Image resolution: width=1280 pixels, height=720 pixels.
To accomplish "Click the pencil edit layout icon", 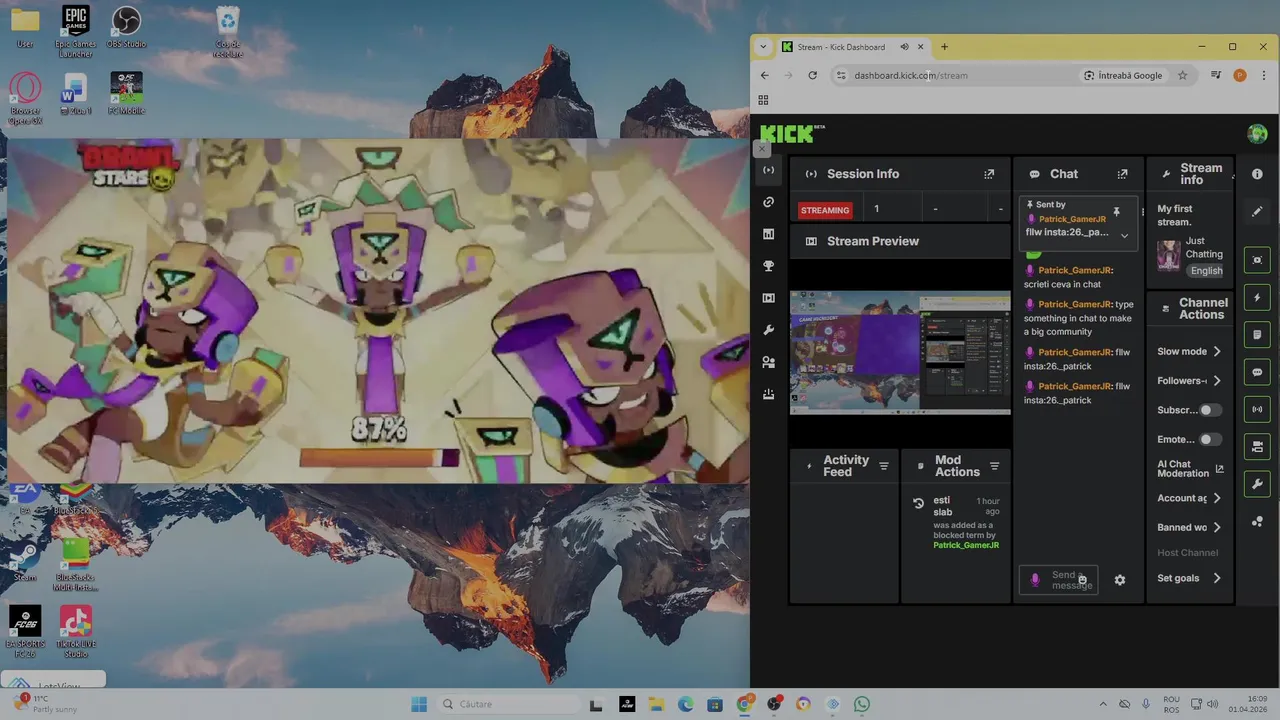I will (1257, 212).
